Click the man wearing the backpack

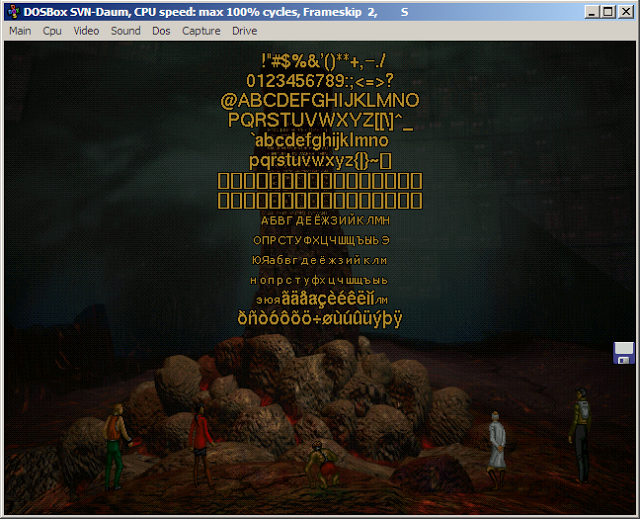click(581, 435)
